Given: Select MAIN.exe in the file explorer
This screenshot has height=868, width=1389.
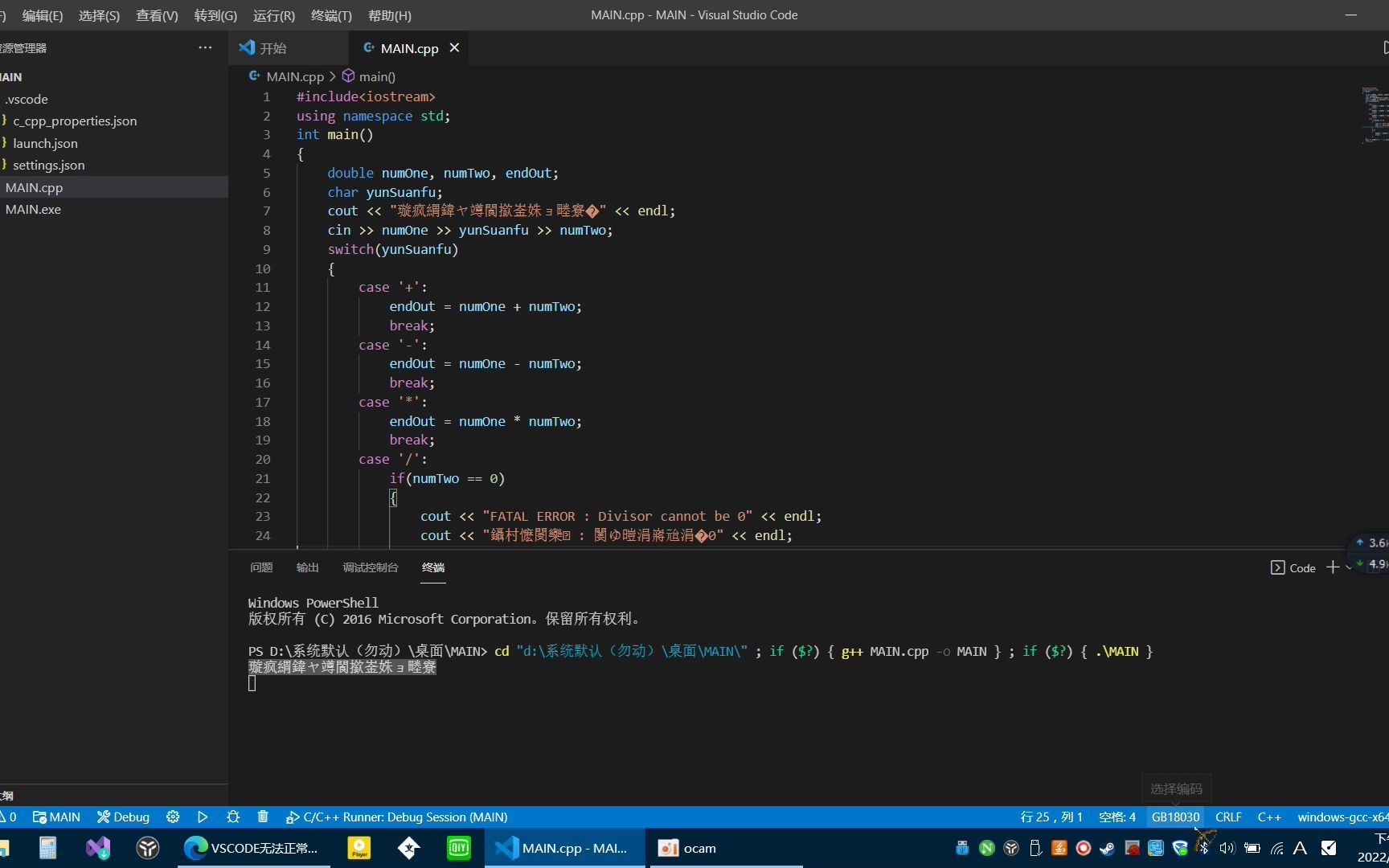Looking at the screenshot, I should pos(33,209).
